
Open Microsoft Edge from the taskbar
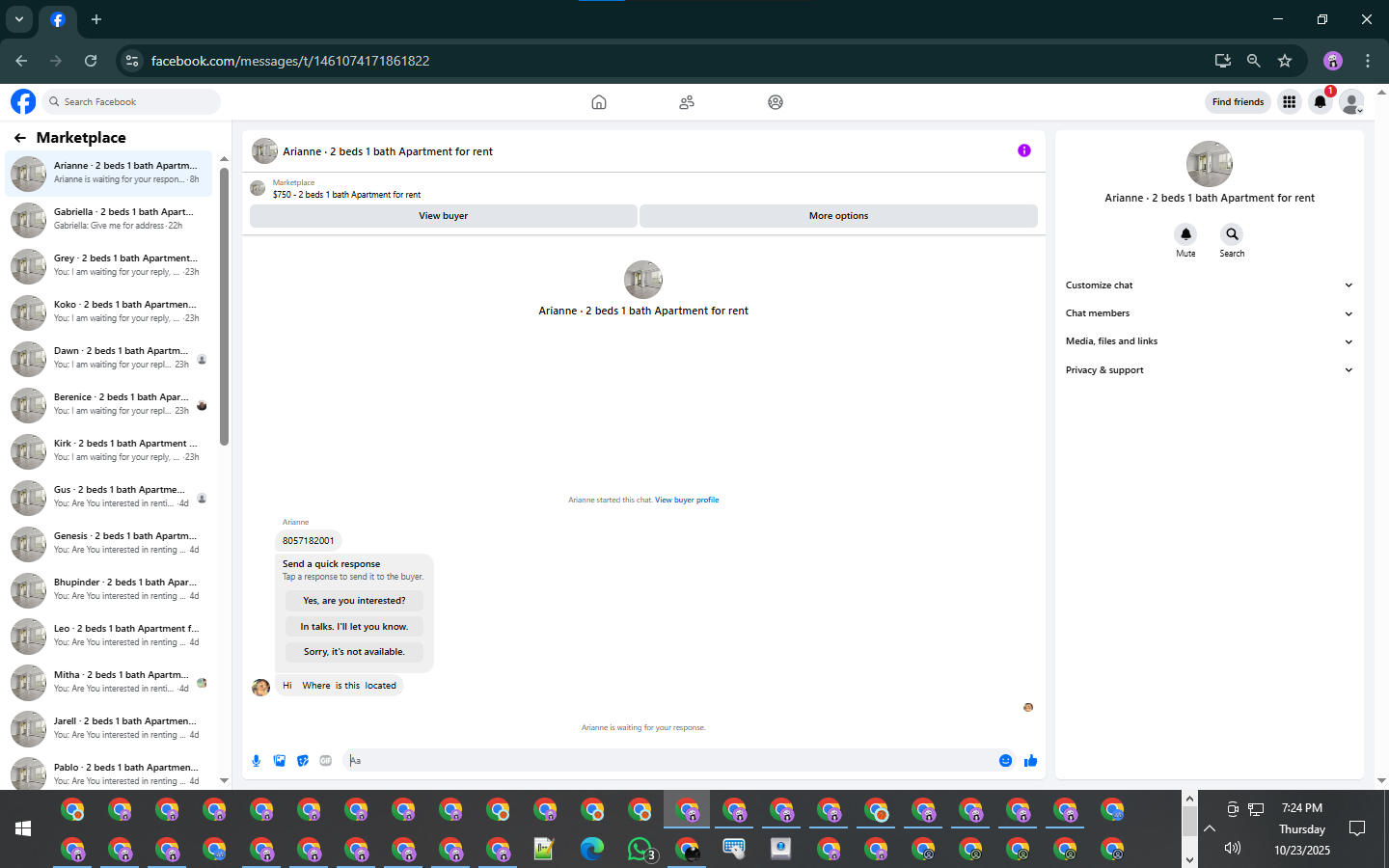592,849
